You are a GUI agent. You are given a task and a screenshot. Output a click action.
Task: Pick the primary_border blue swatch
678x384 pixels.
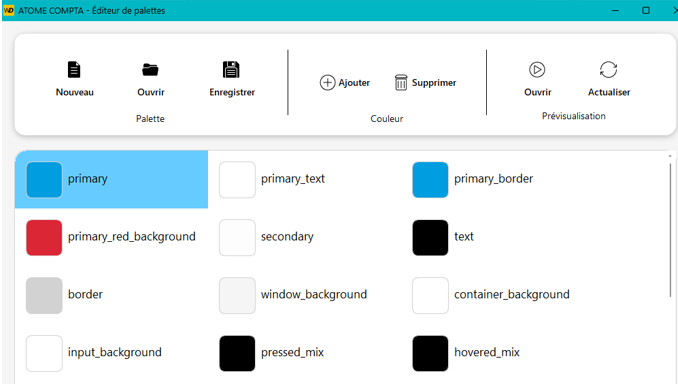point(430,179)
